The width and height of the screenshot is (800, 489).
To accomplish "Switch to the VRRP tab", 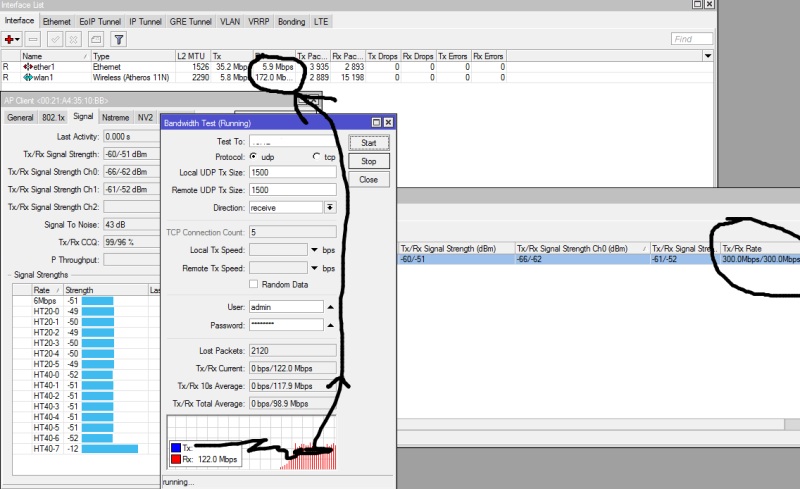I will tap(259, 21).
